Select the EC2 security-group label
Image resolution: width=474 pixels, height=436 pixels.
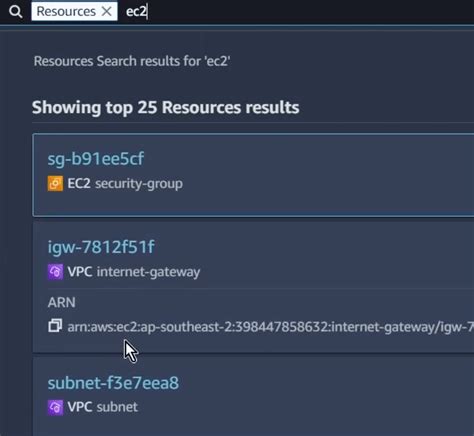tap(125, 184)
